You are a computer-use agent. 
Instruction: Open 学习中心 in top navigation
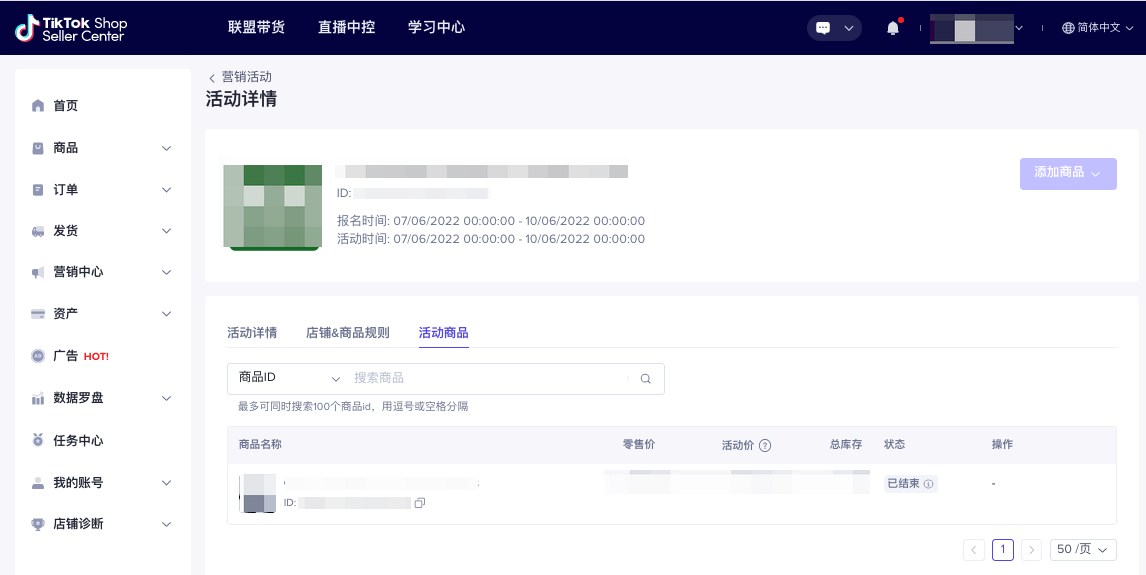click(436, 27)
